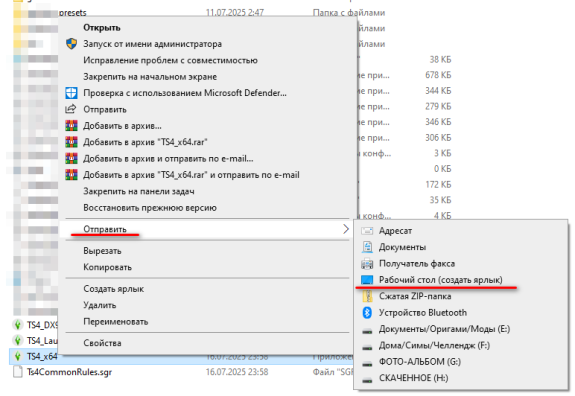Select Вырезать in context menu

[102, 251]
